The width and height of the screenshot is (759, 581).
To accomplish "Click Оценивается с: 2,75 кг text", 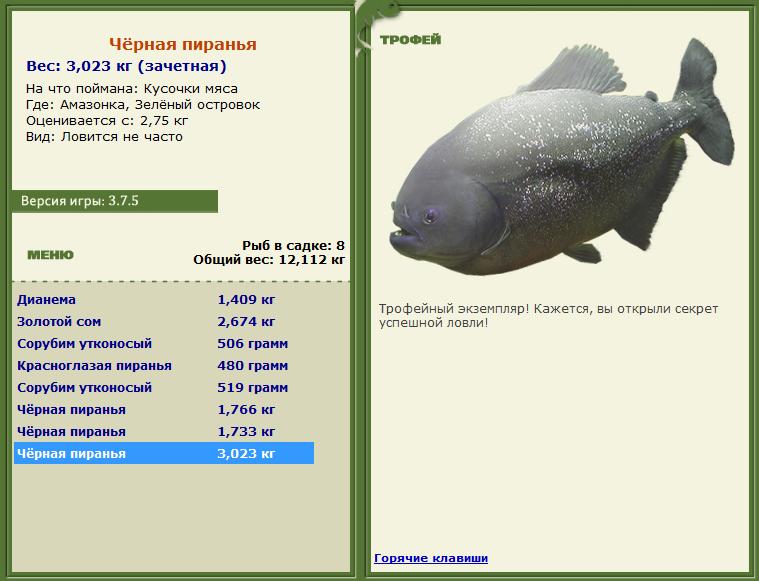I will [107, 121].
